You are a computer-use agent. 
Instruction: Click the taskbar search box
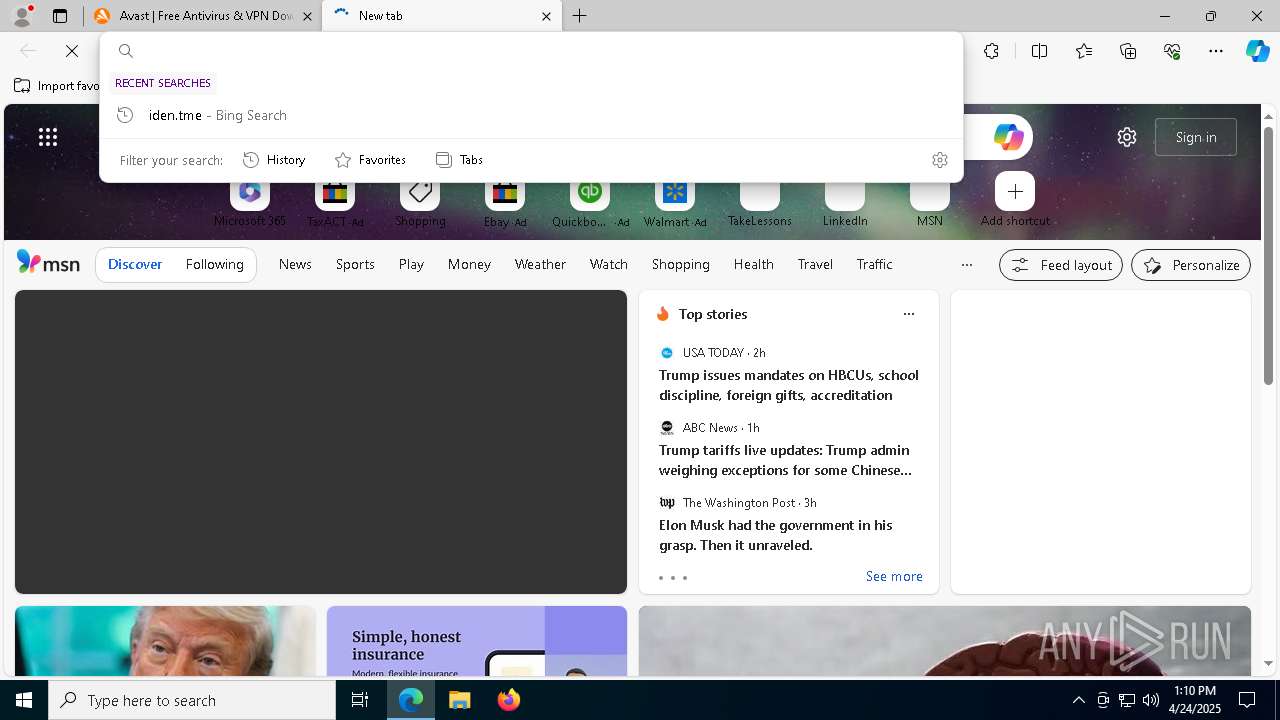(x=192, y=700)
